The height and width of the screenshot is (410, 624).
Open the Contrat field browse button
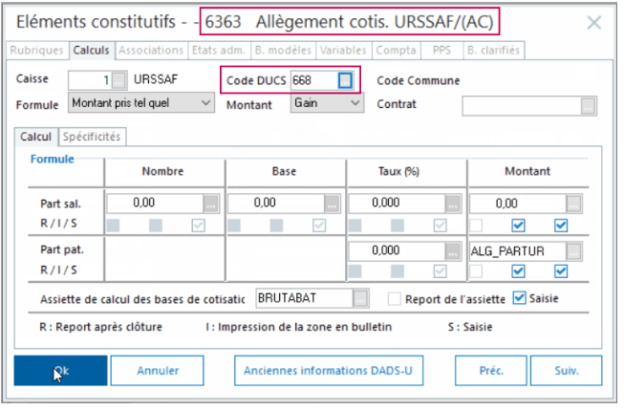tap(588, 106)
